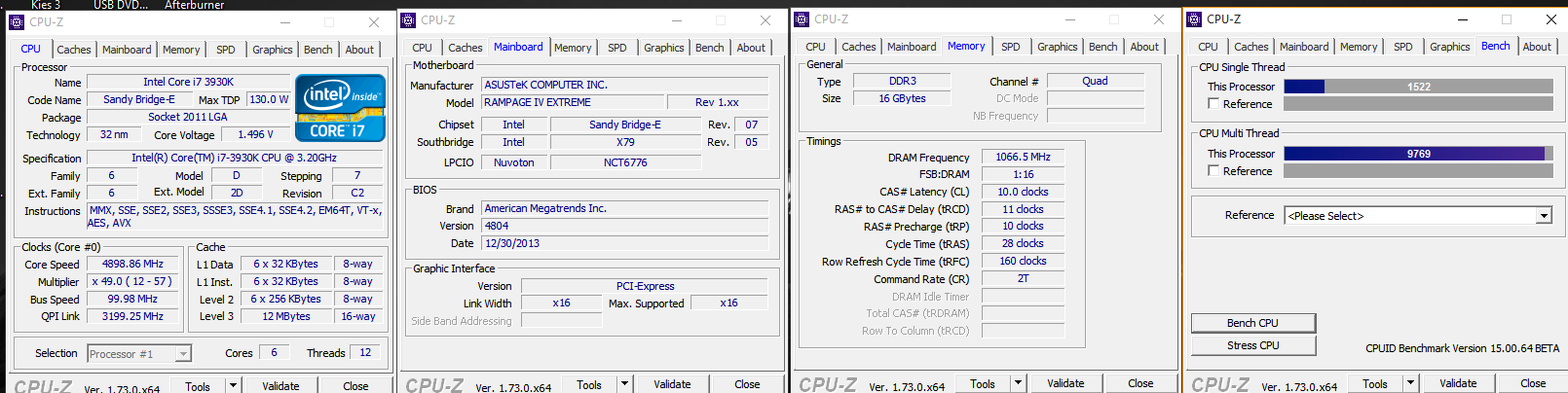Click the Bench CPU button
This screenshot has width=1568, height=393.
tap(1253, 323)
